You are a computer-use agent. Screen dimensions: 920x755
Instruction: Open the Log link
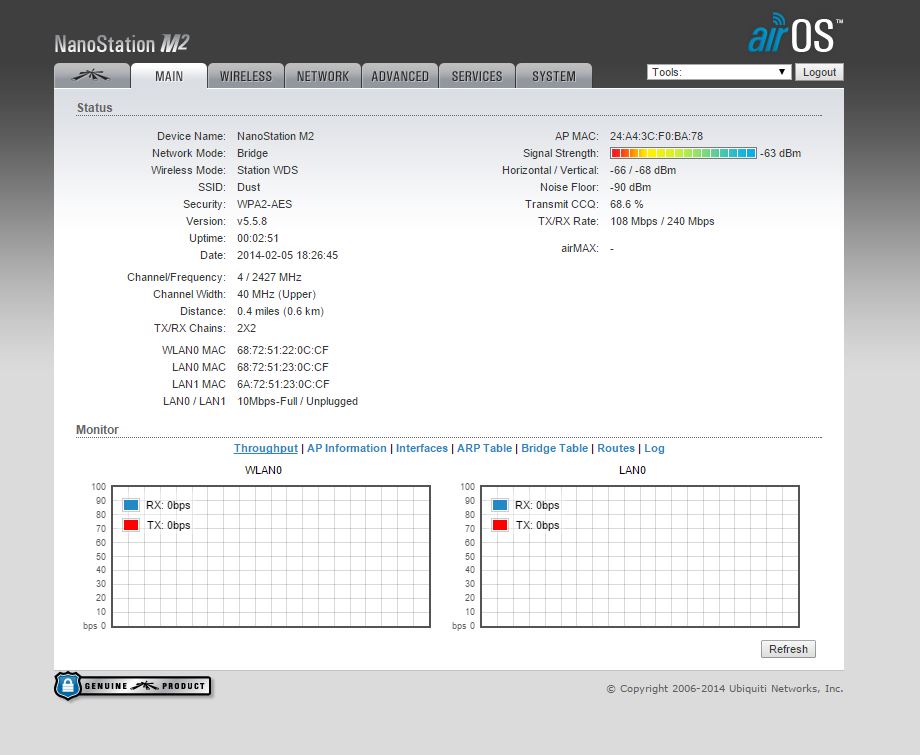[654, 448]
